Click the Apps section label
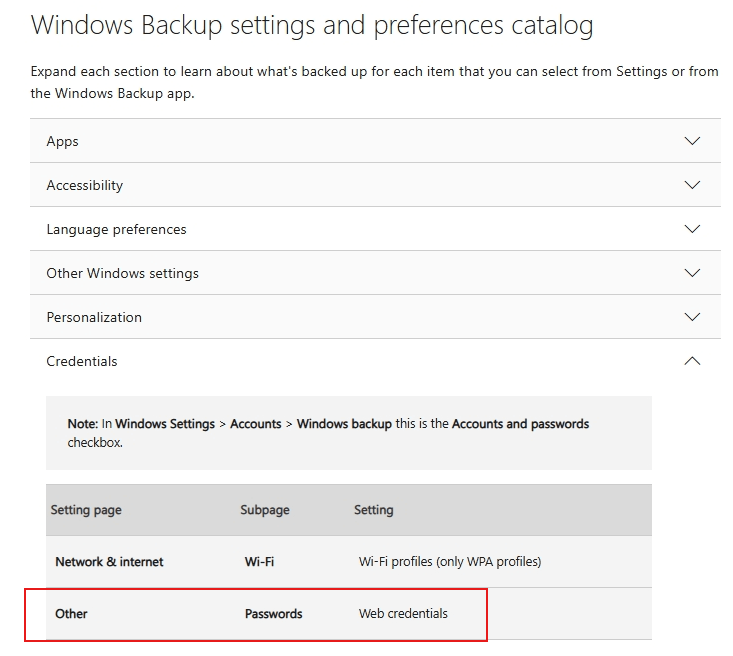This screenshot has width=733, height=656. point(62,141)
